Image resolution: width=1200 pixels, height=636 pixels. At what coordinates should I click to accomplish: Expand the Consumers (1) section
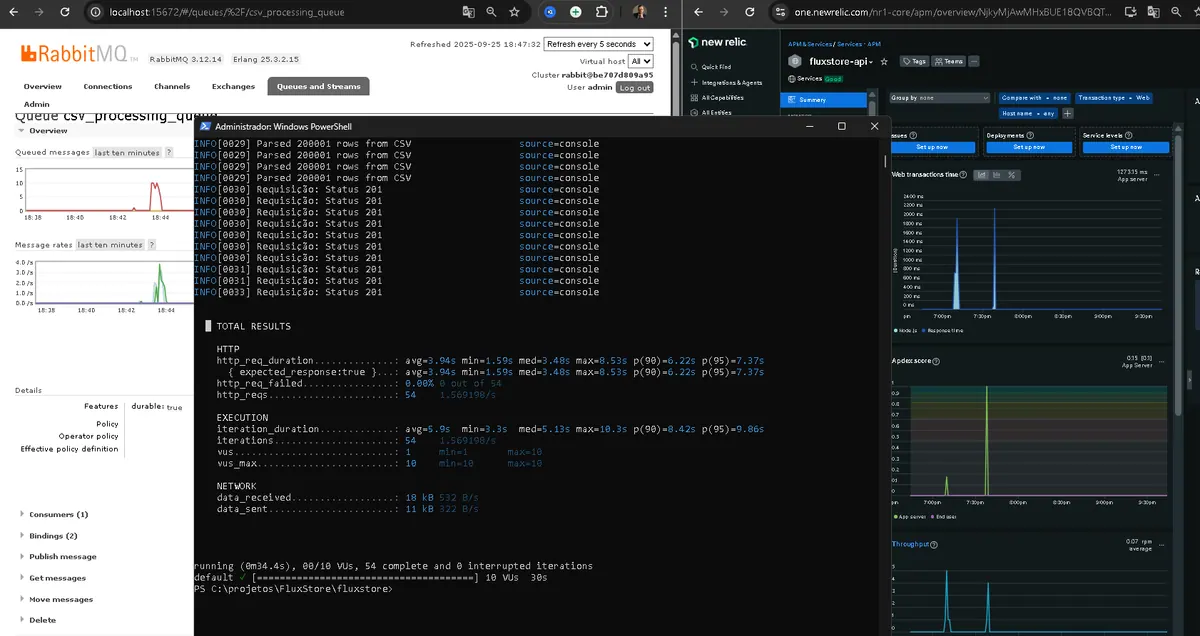click(x=59, y=514)
